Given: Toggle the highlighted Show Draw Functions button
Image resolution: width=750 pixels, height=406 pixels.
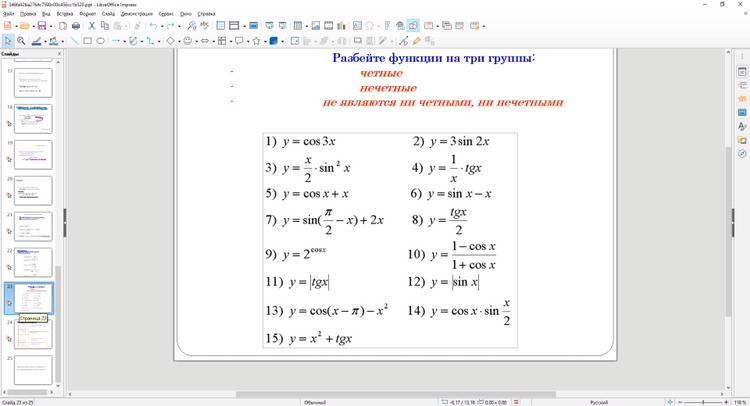Looking at the screenshot, I should (413, 25).
